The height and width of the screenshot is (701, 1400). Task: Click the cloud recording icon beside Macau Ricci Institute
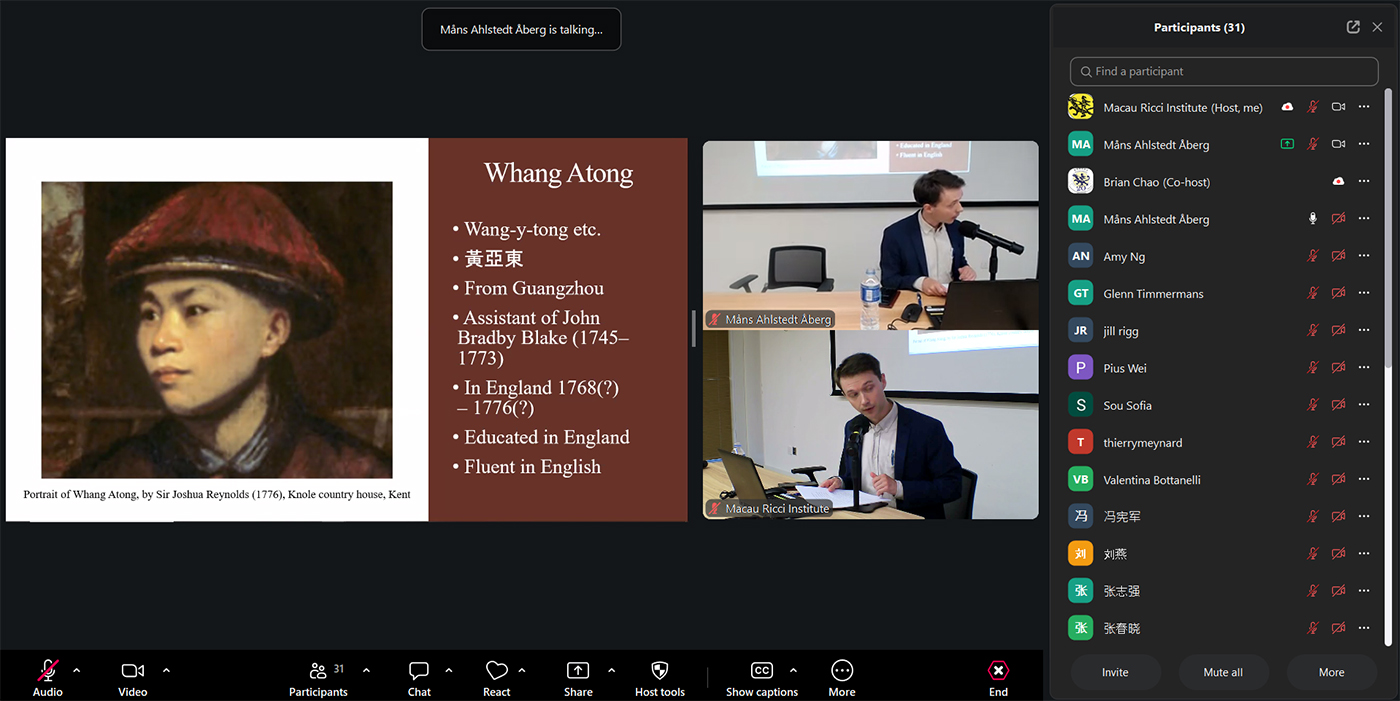pyautogui.click(x=1287, y=107)
